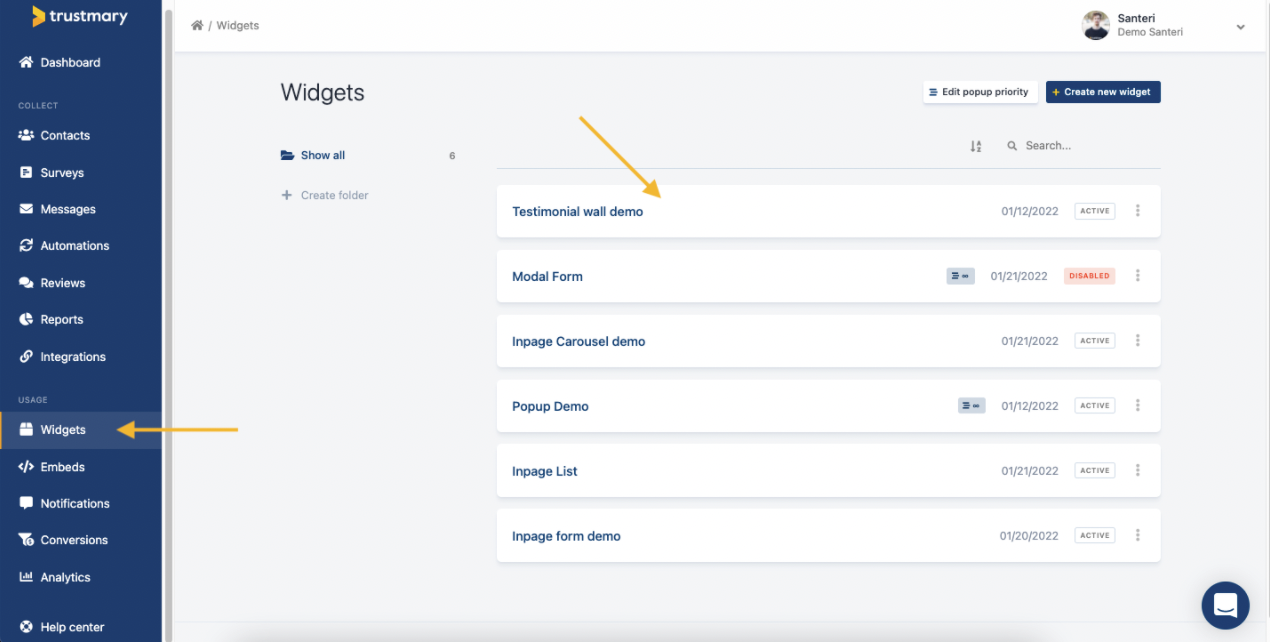Open options menu for Popup Demo
The height and width of the screenshot is (642, 1270).
(1138, 406)
